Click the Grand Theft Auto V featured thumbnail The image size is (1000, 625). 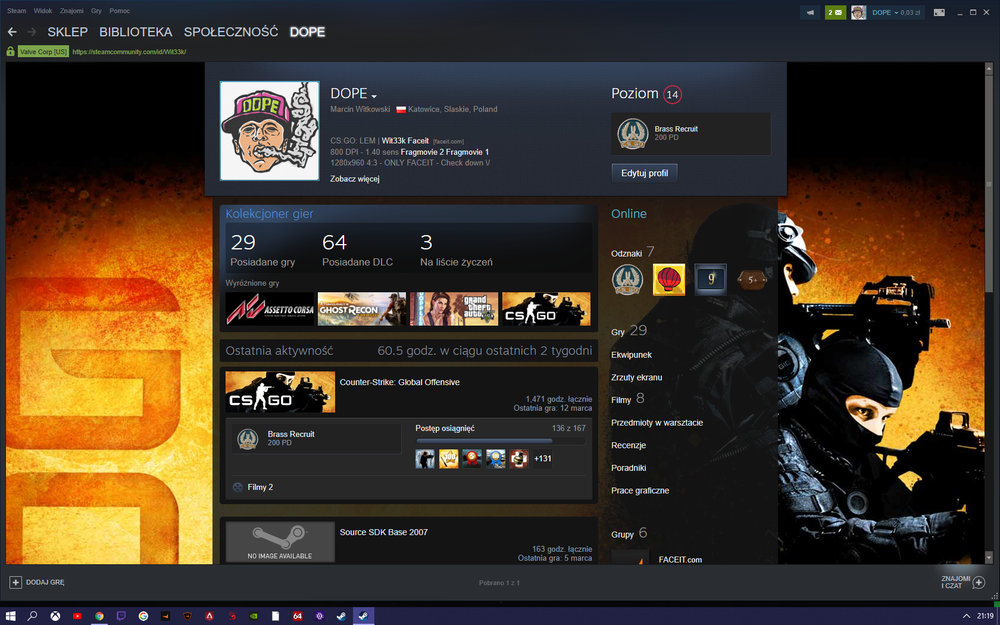(x=453, y=309)
